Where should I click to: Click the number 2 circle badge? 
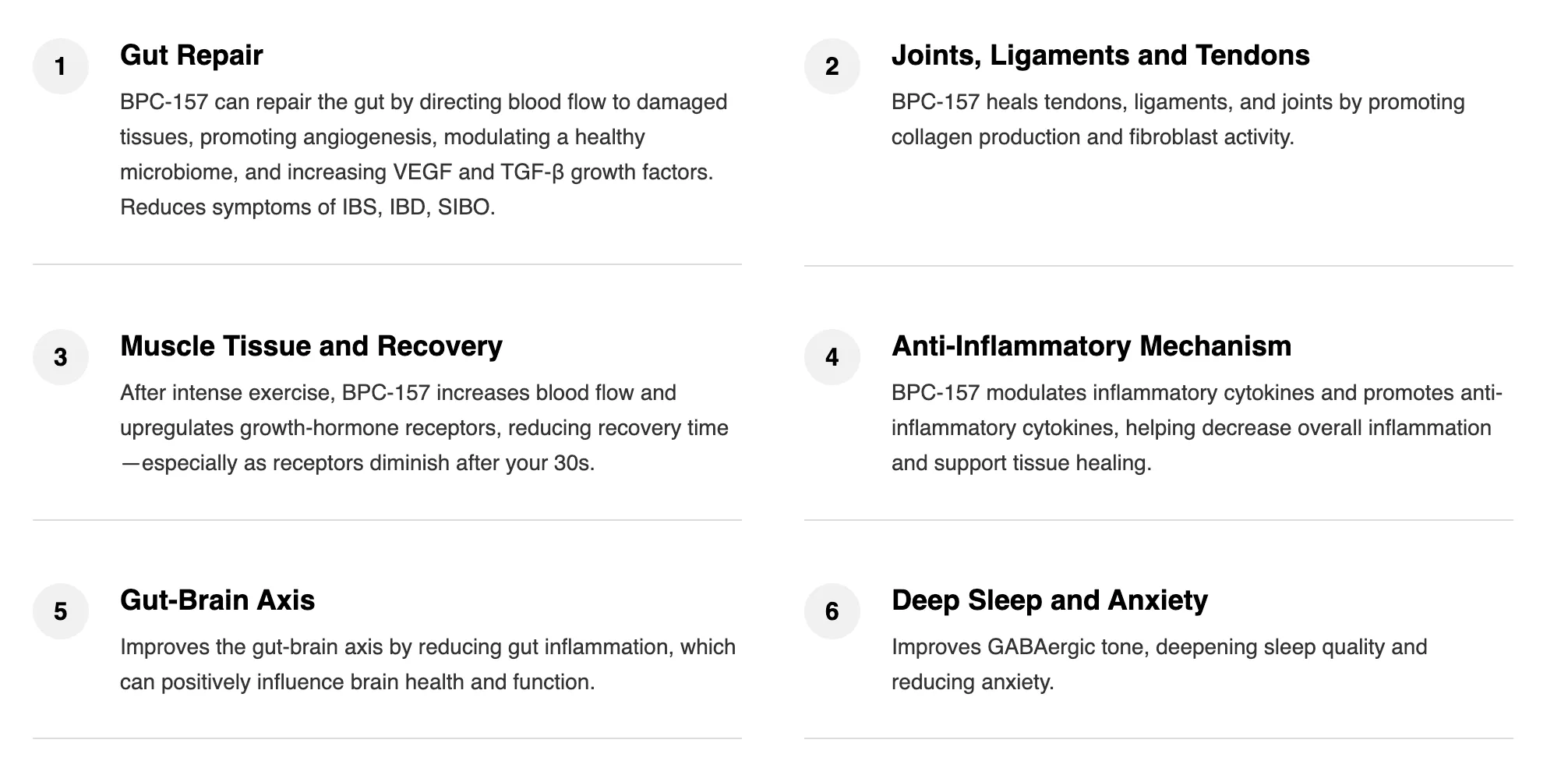point(832,66)
